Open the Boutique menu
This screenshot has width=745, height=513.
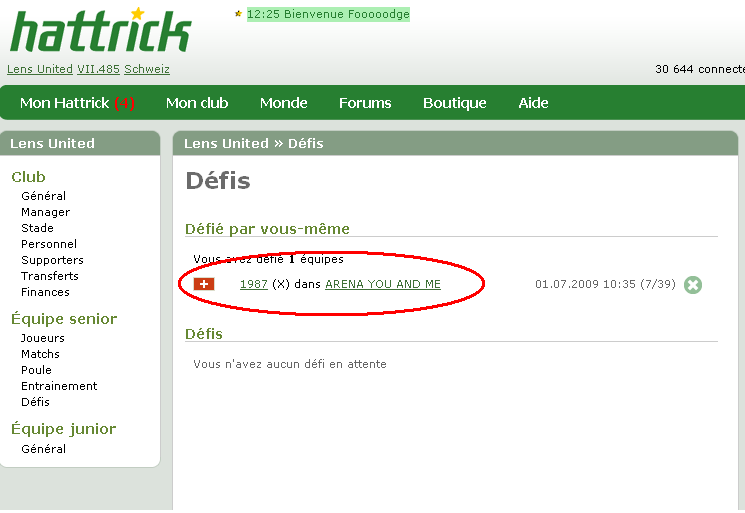(454, 103)
